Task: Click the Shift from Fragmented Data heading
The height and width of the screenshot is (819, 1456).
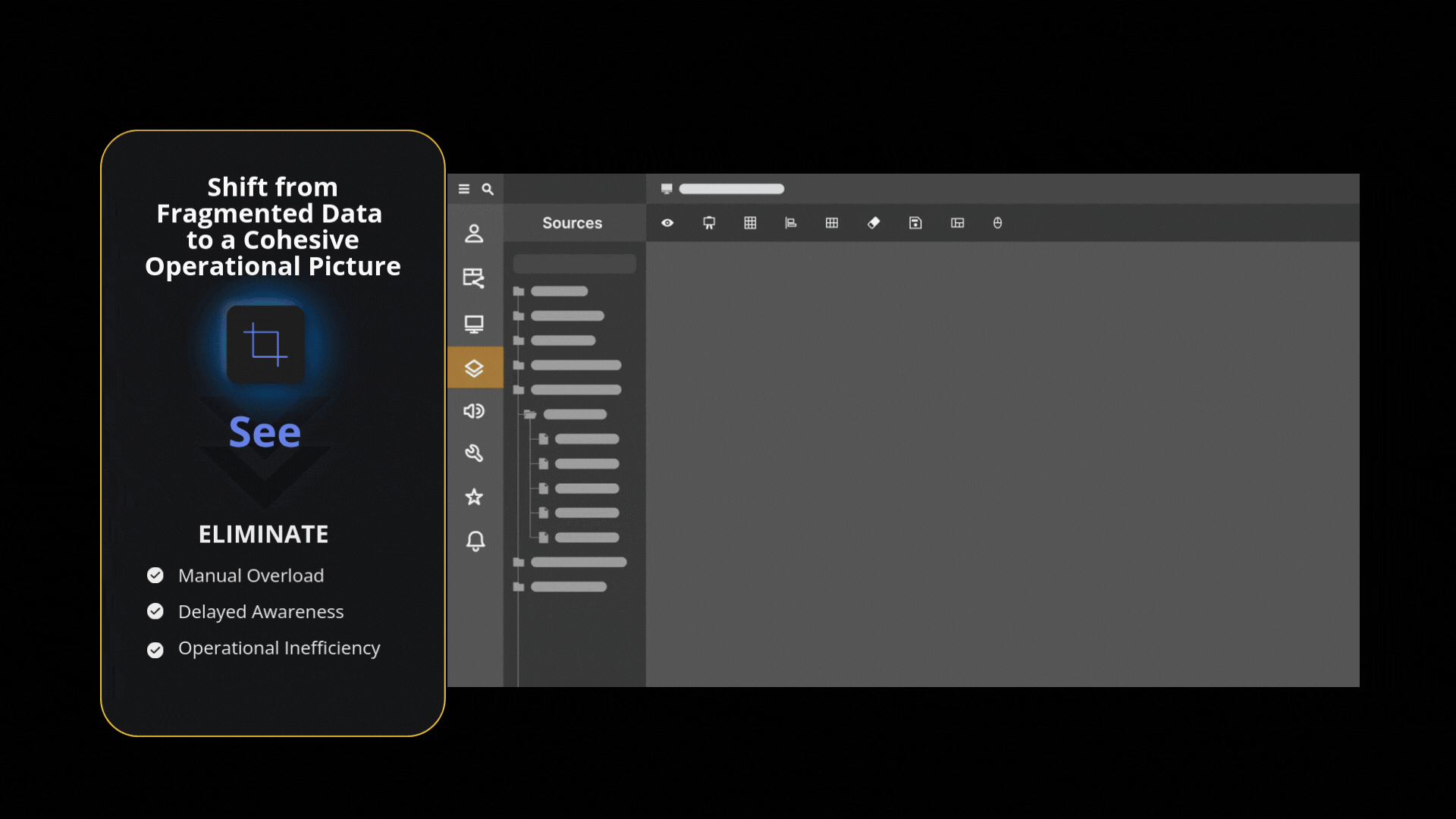Action: coord(272,227)
